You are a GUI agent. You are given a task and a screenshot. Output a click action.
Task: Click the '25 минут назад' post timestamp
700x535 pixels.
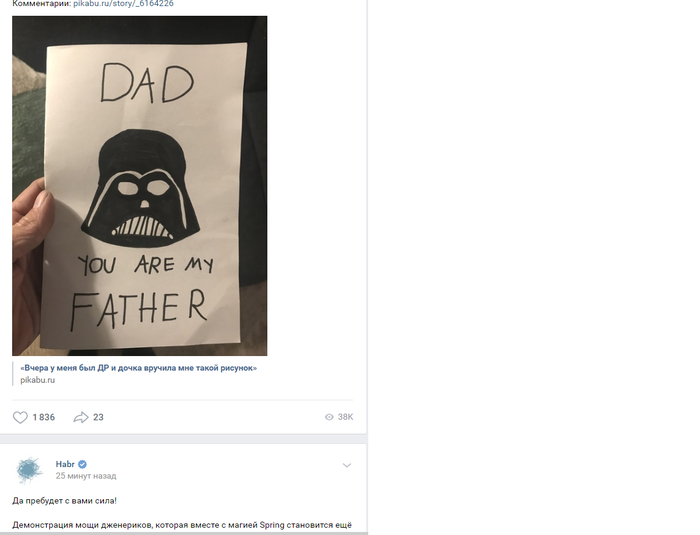[x=86, y=476]
